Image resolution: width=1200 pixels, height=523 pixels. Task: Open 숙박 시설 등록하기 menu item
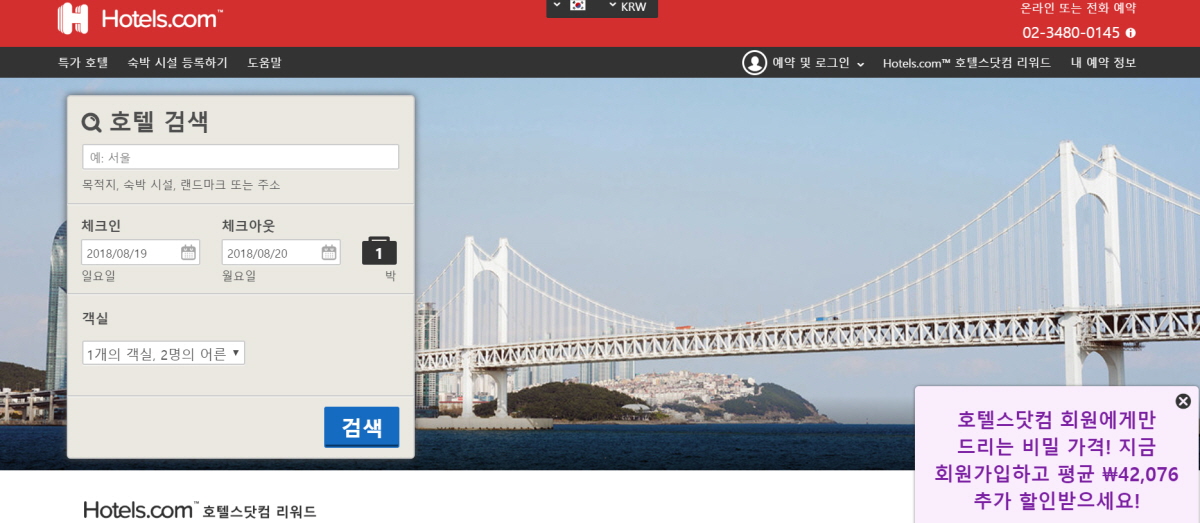pos(177,62)
